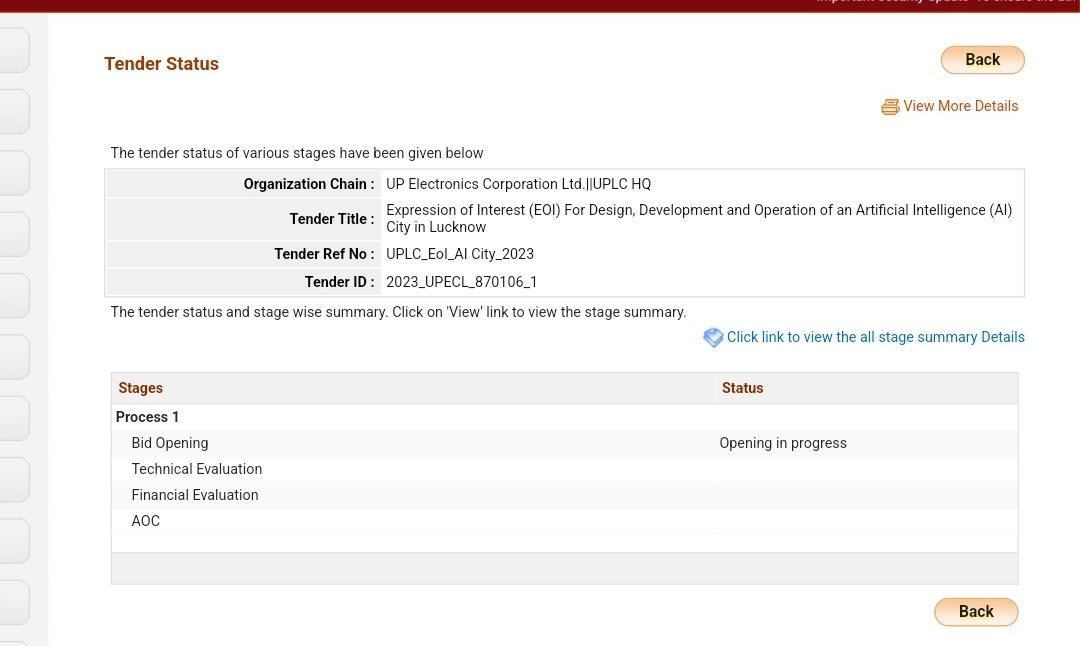This screenshot has height=646, width=1080.
Task: Select the Tender ID value 2023_UPECL_870106_1
Action: [x=461, y=282]
